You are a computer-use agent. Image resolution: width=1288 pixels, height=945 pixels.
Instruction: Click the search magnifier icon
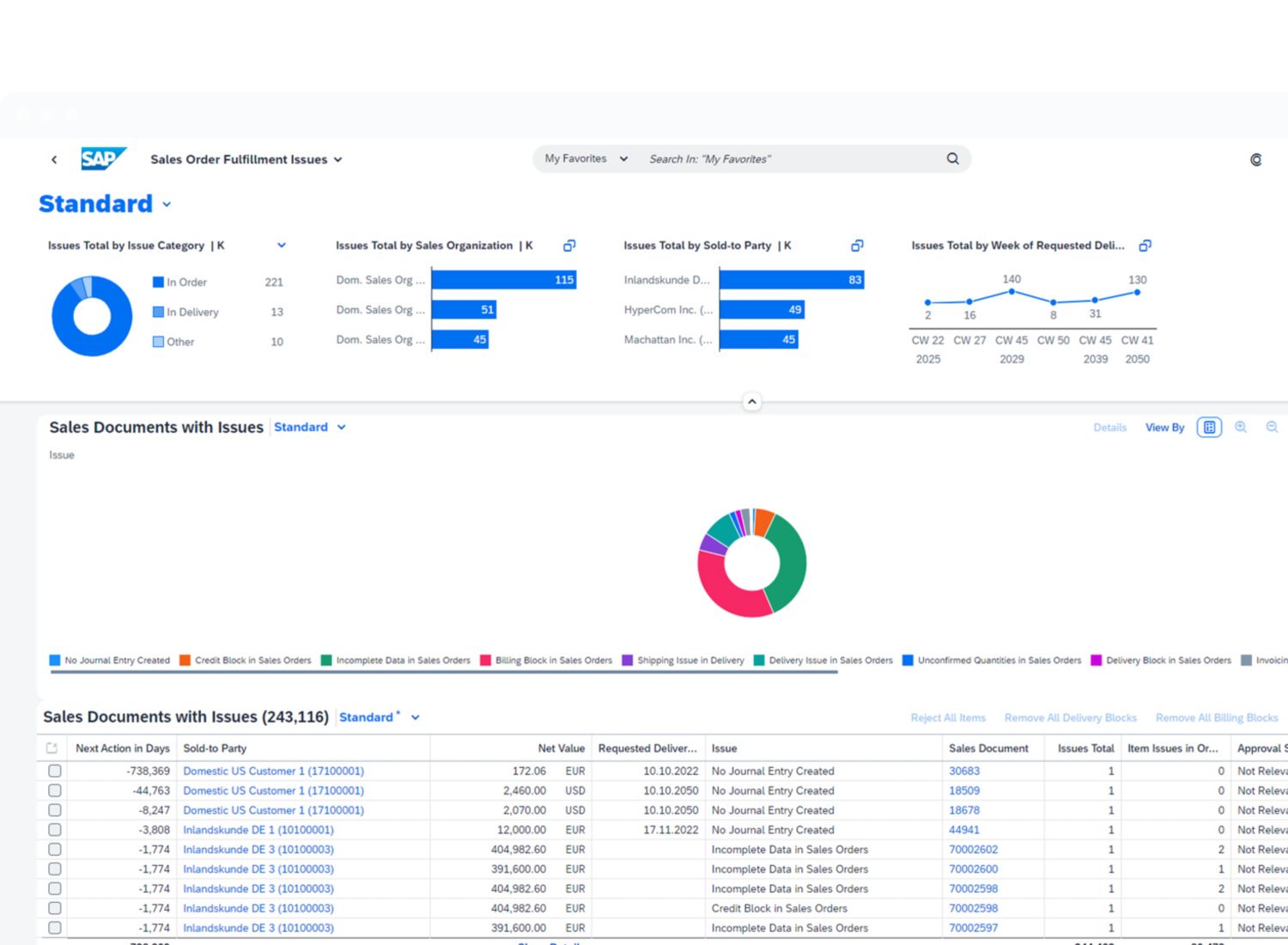pos(952,159)
